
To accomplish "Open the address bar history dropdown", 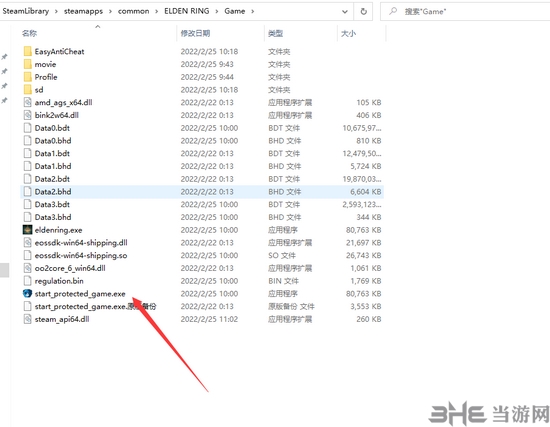I will click(345, 12).
